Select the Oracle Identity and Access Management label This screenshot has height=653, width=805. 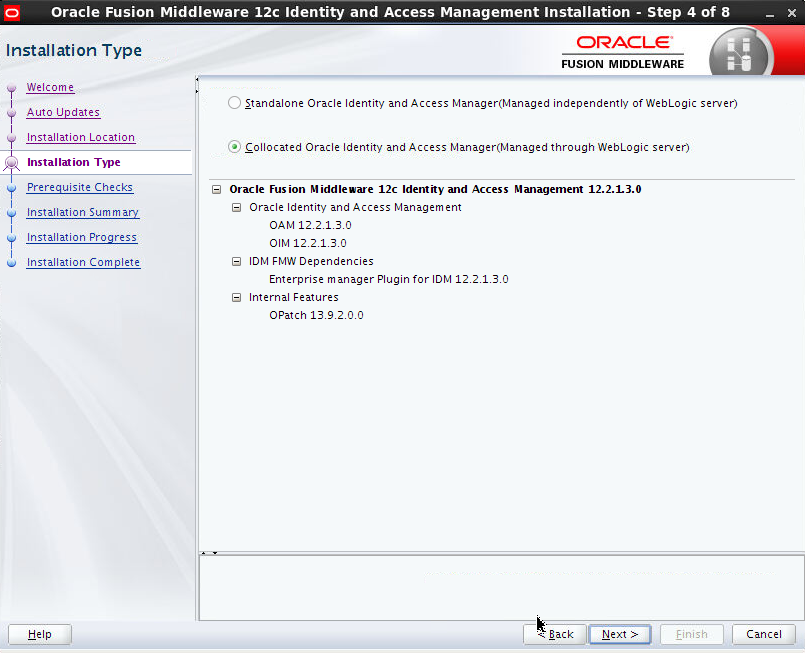point(355,207)
